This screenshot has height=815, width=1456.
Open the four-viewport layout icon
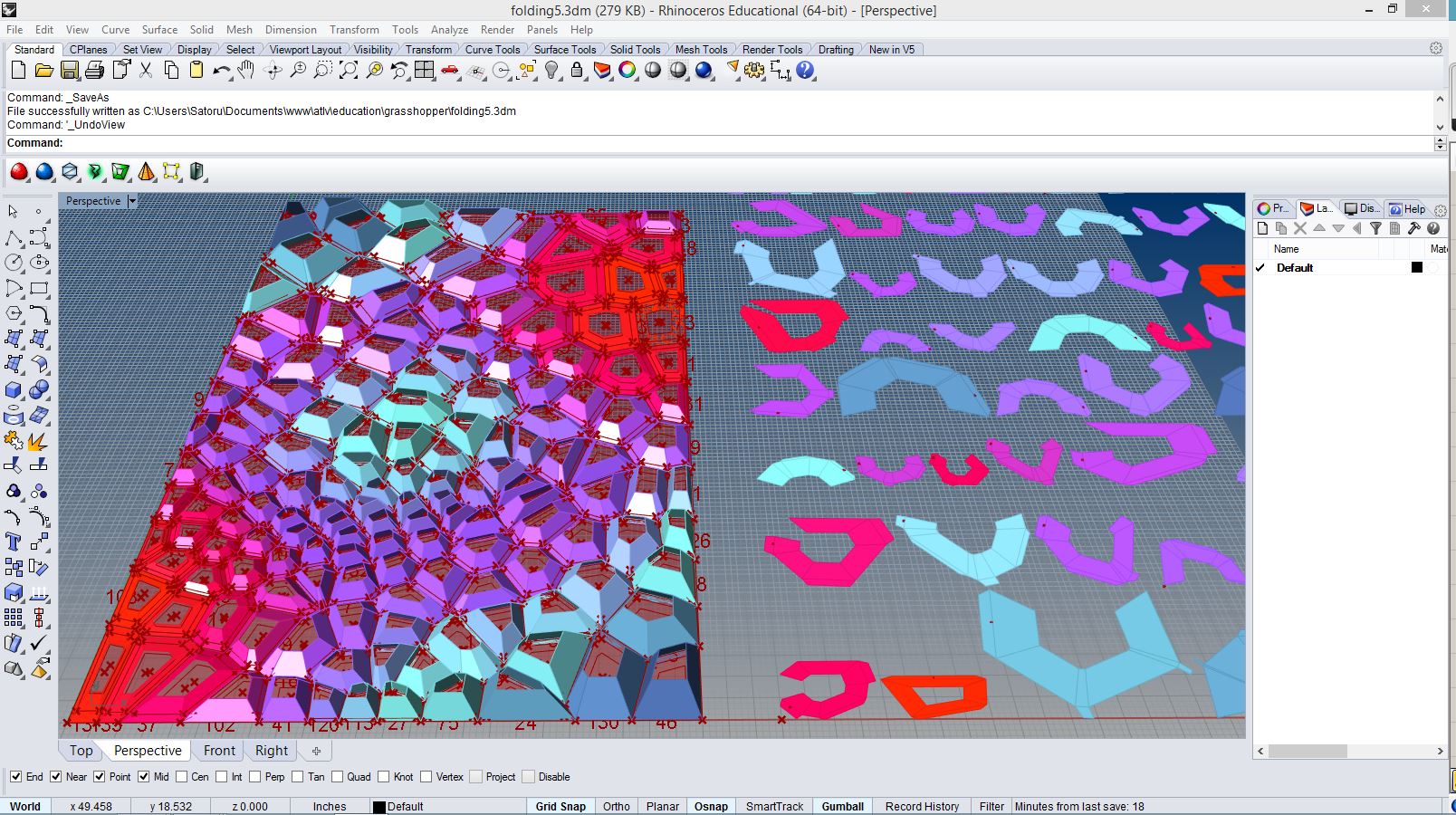pos(425,71)
